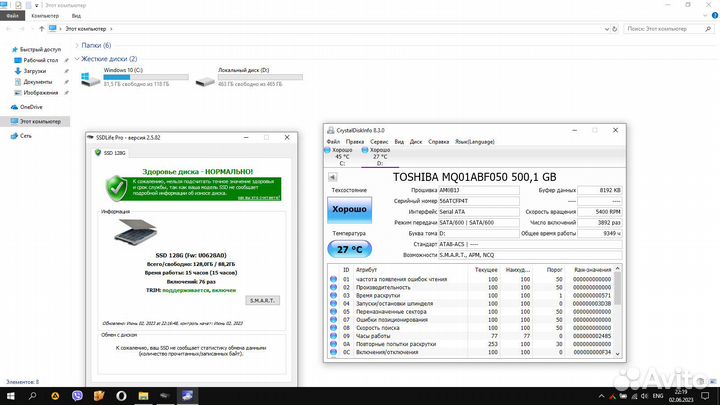Click the 27 °C temperature button
720x405 pixels.
349,249
